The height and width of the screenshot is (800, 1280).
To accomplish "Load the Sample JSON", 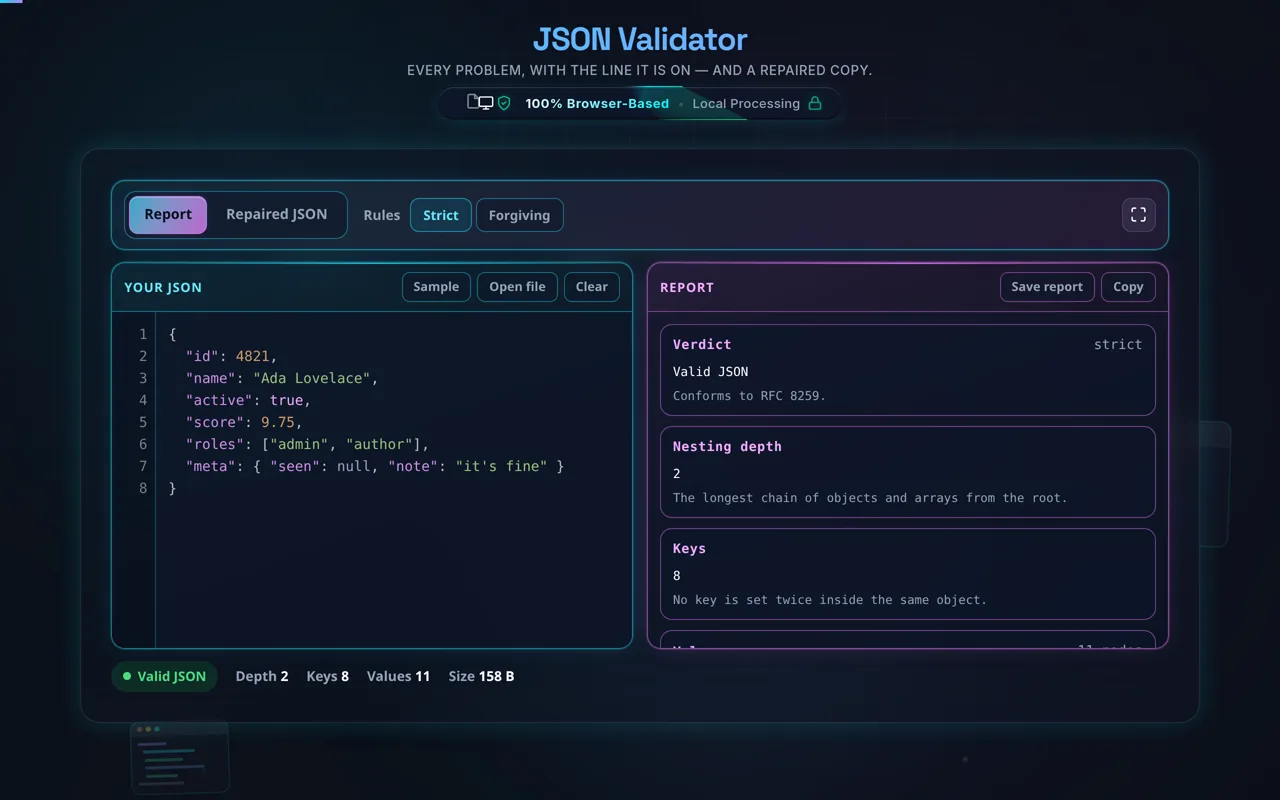I will pos(436,287).
